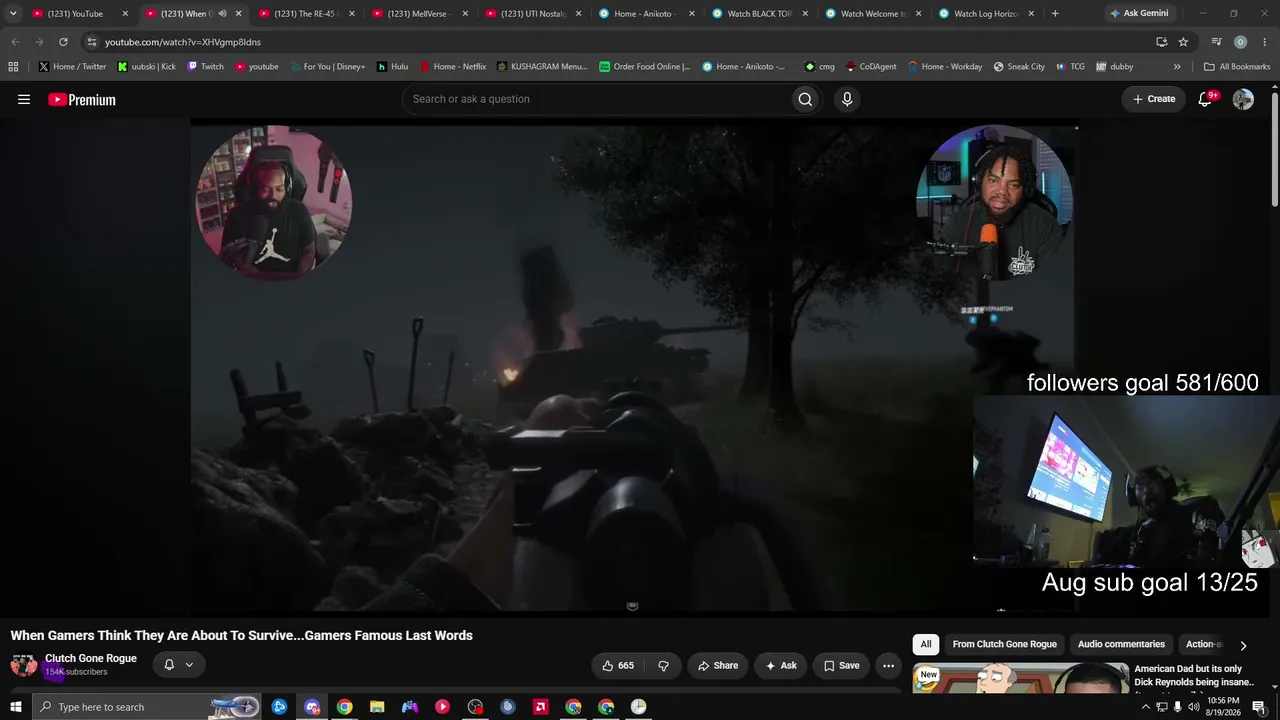Mute the audio on the playing tab
This screenshot has height=720, width=1280.
pos(222,14)
